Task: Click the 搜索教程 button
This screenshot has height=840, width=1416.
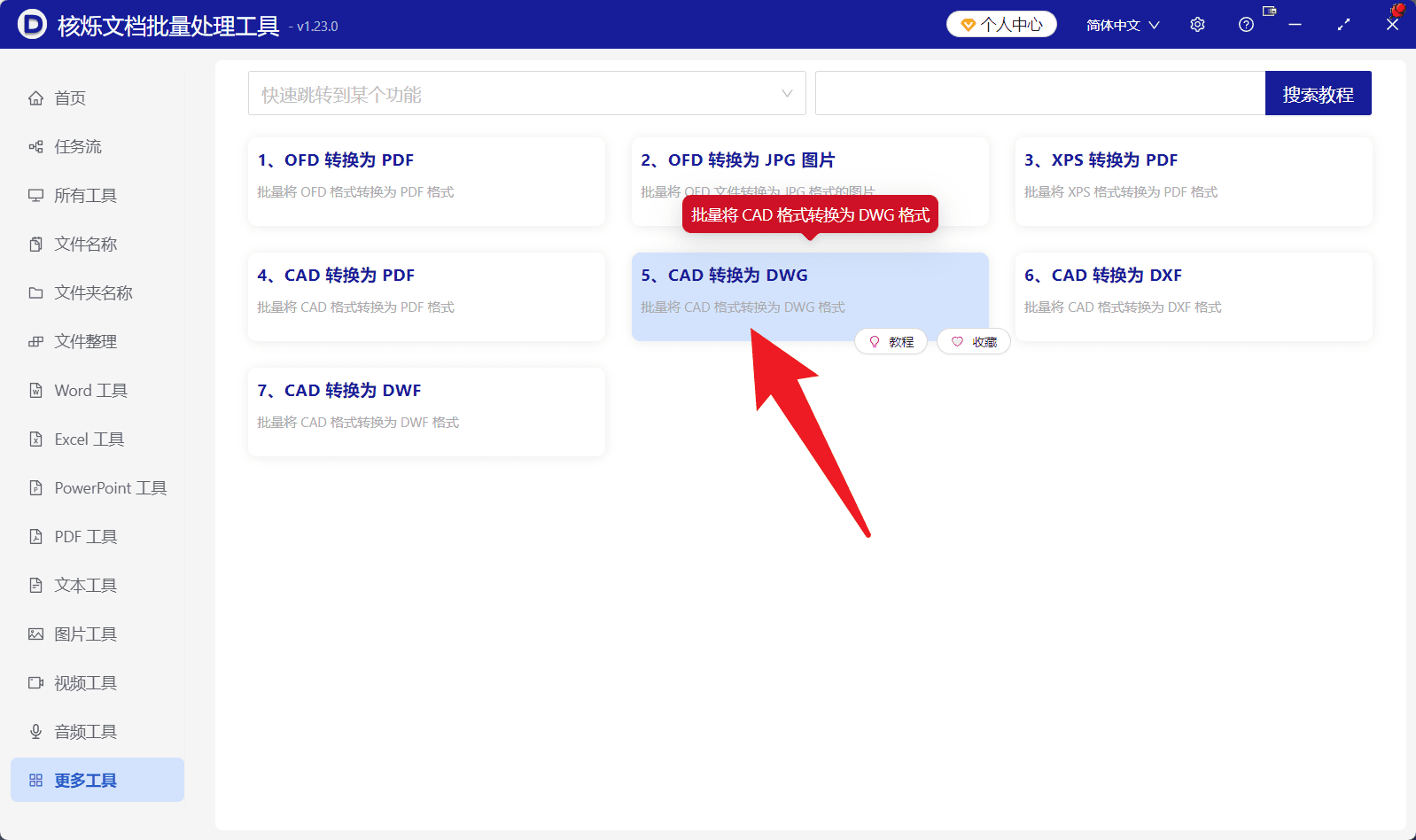Action: point(1318,93)
